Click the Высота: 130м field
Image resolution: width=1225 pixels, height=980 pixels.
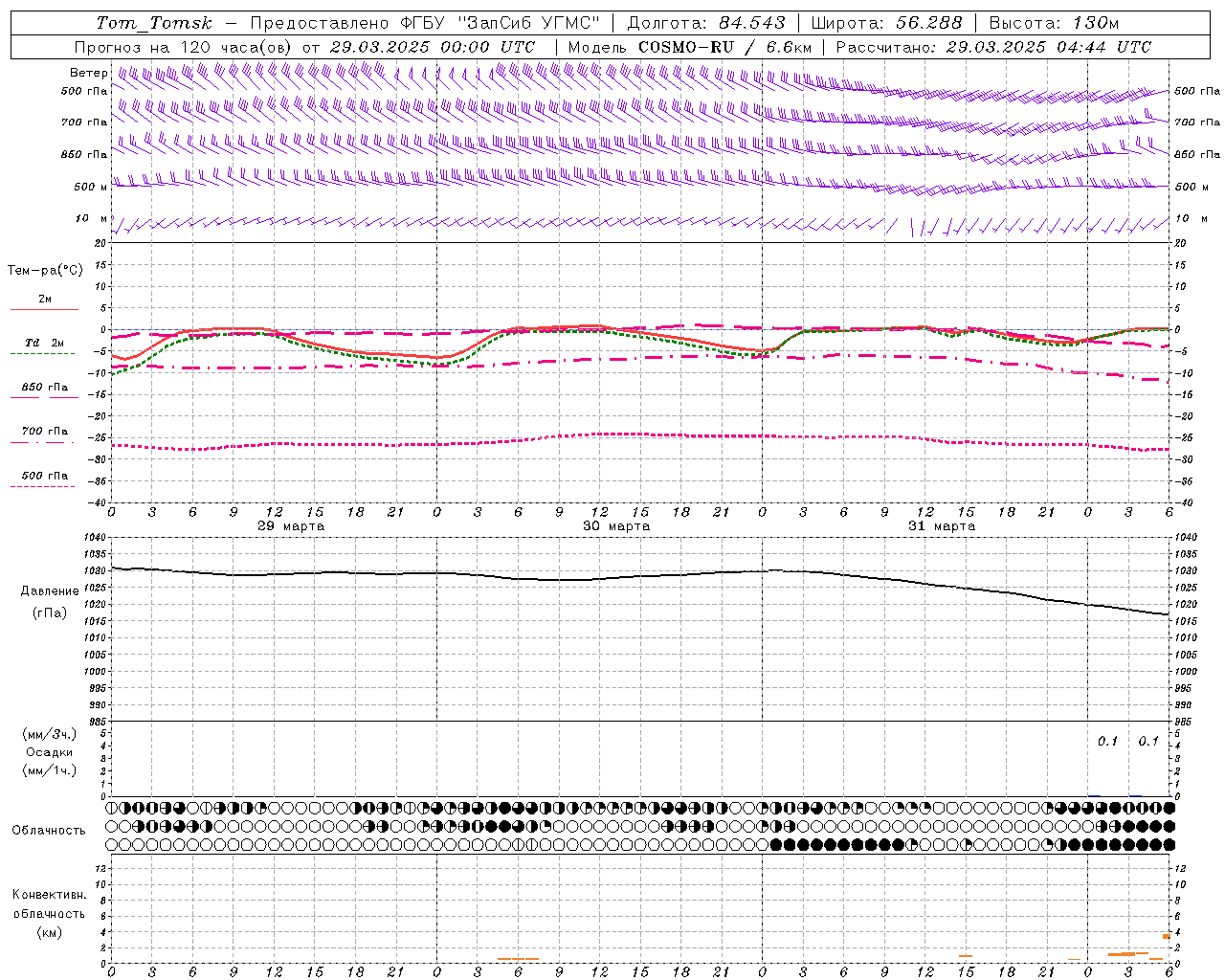[1054, 23]
